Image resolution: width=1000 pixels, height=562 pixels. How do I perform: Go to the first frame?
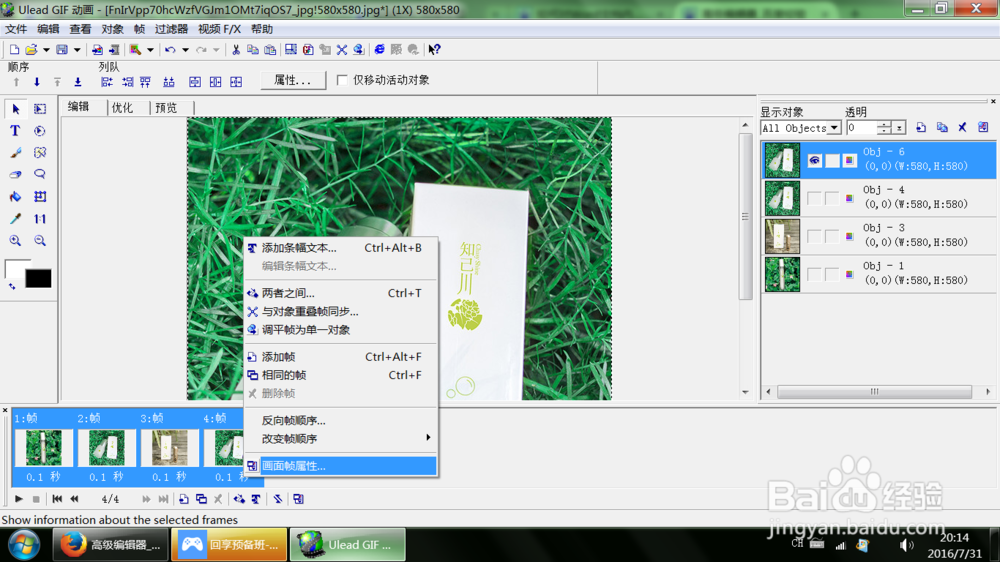[57, 499]
